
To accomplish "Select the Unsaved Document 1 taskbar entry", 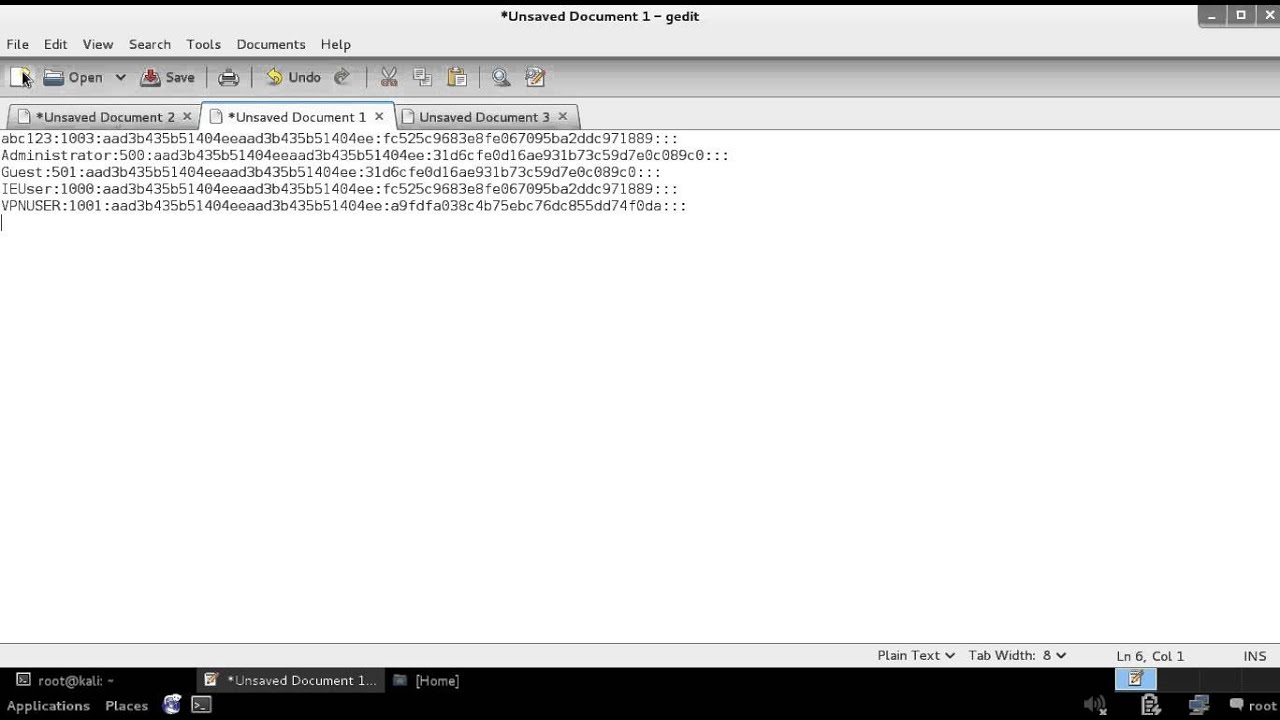I will pos(290,680).
